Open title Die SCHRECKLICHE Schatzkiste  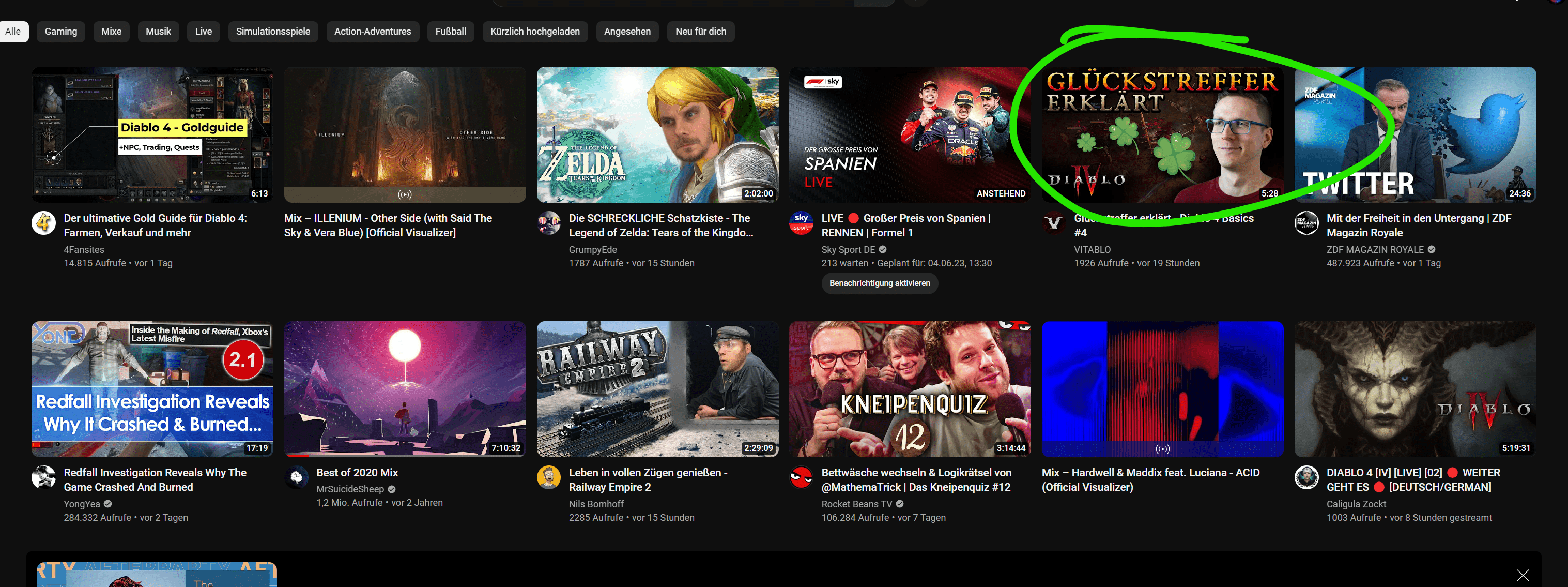click(x=660, y=225)
